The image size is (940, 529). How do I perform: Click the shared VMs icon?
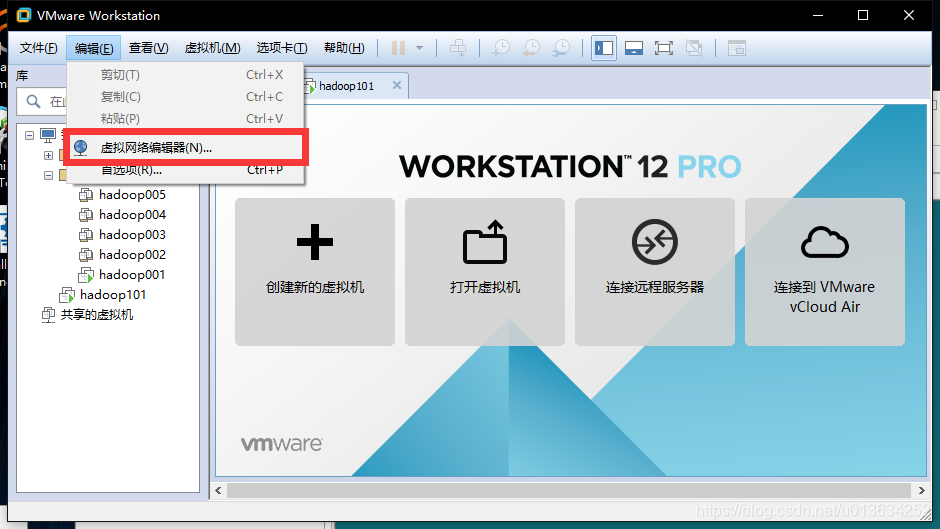tap(49, 315)
